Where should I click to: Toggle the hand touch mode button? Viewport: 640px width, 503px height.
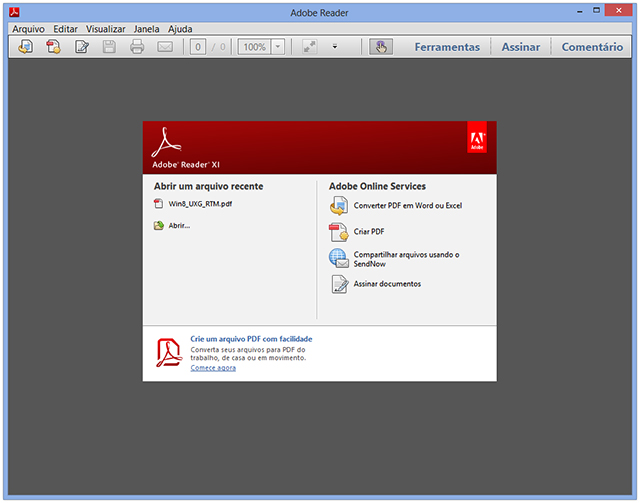(381, 47)
